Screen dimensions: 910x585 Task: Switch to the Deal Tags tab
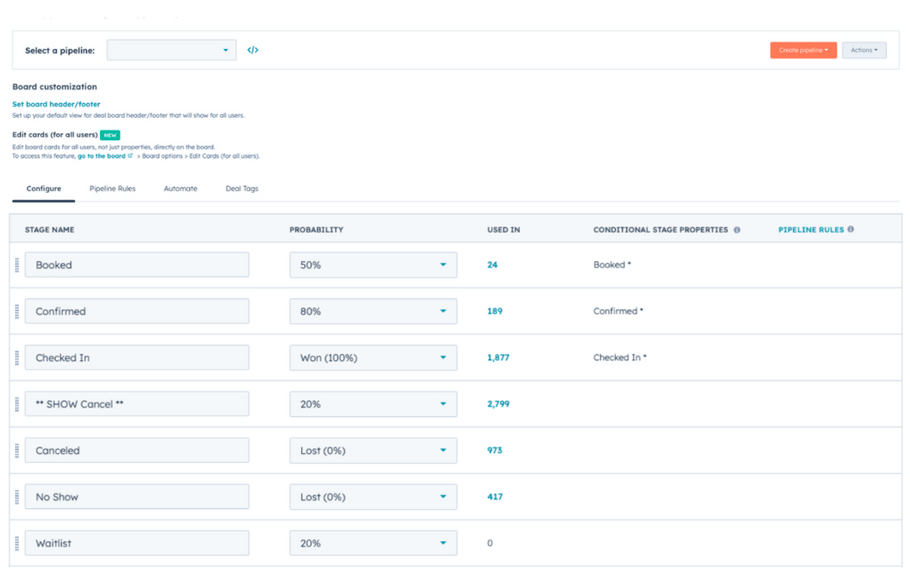[242, 188]
